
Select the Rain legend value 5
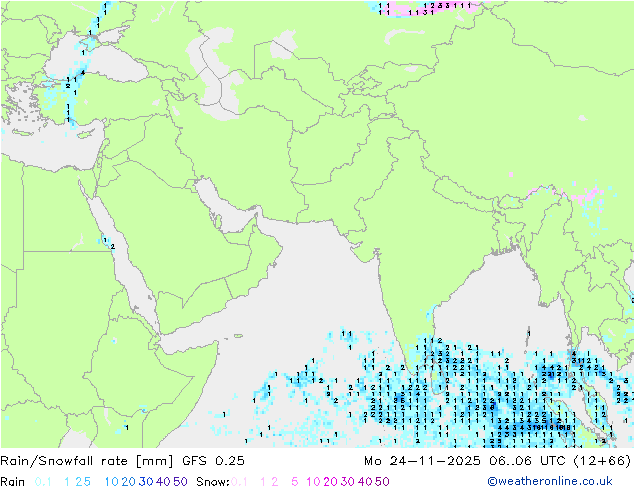(x=87, y=482)
